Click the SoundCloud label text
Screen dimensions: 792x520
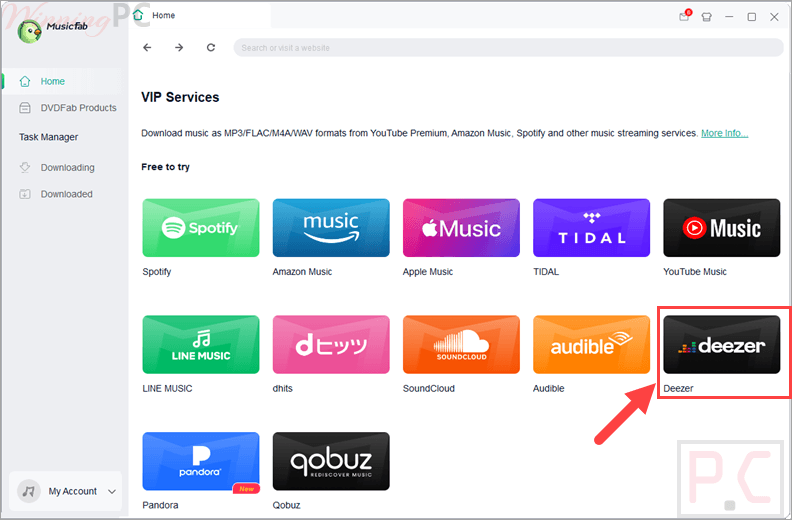(429, 389)
